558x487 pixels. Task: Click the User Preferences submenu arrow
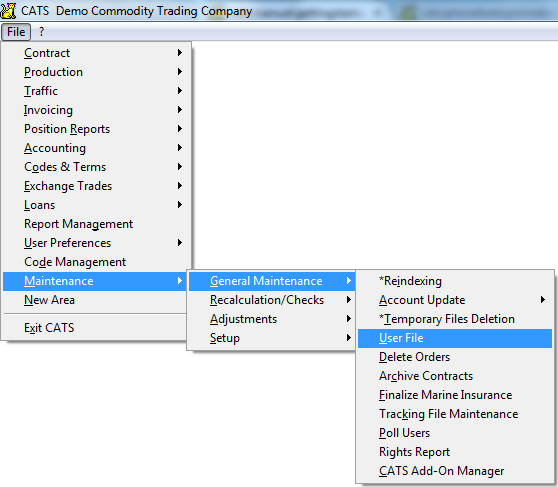pyautogui.click(x=180, y=243)
